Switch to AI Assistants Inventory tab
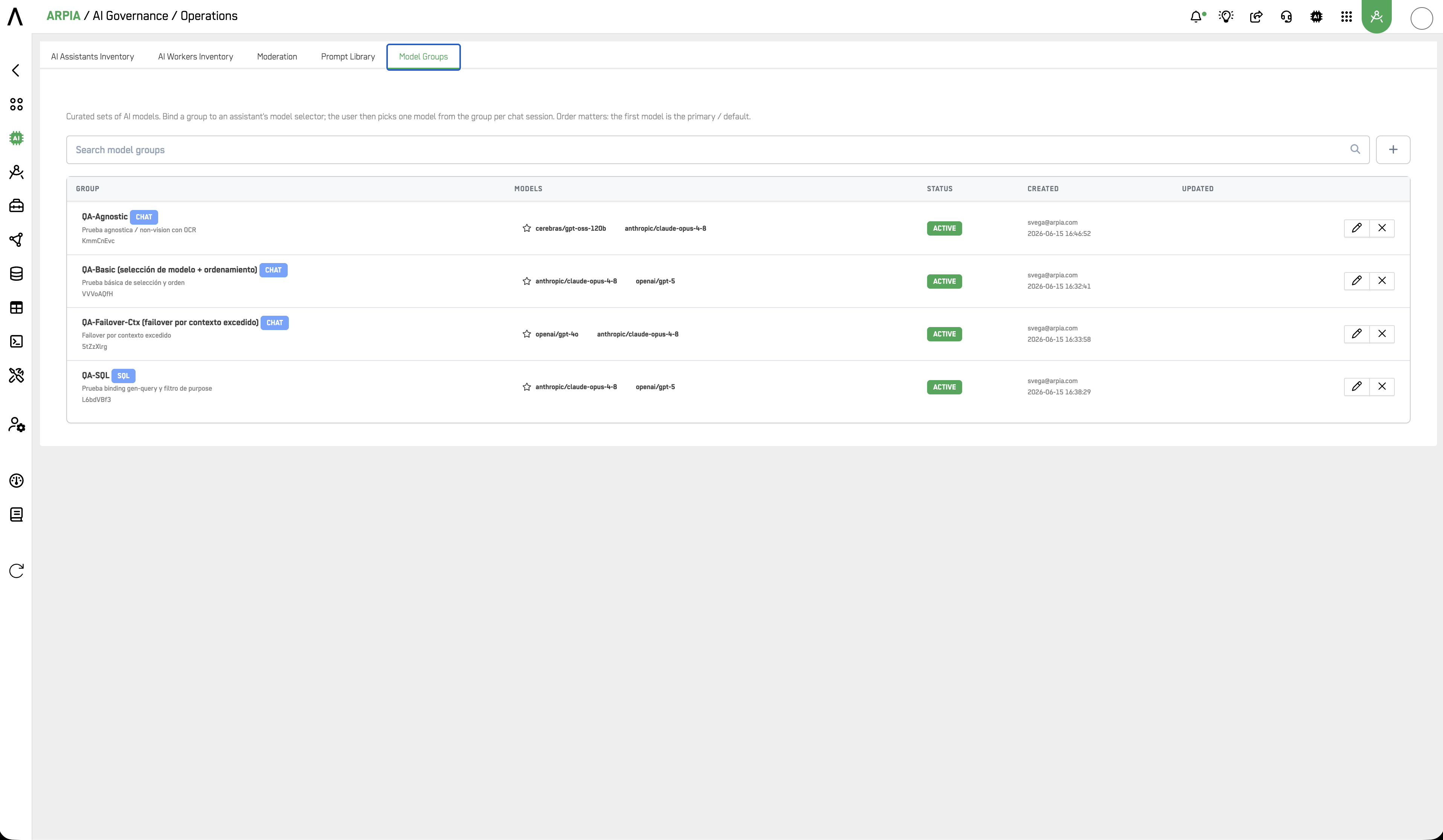Image resolution: width=1443 pixels, height=840 pixels. tap(92, 57)
